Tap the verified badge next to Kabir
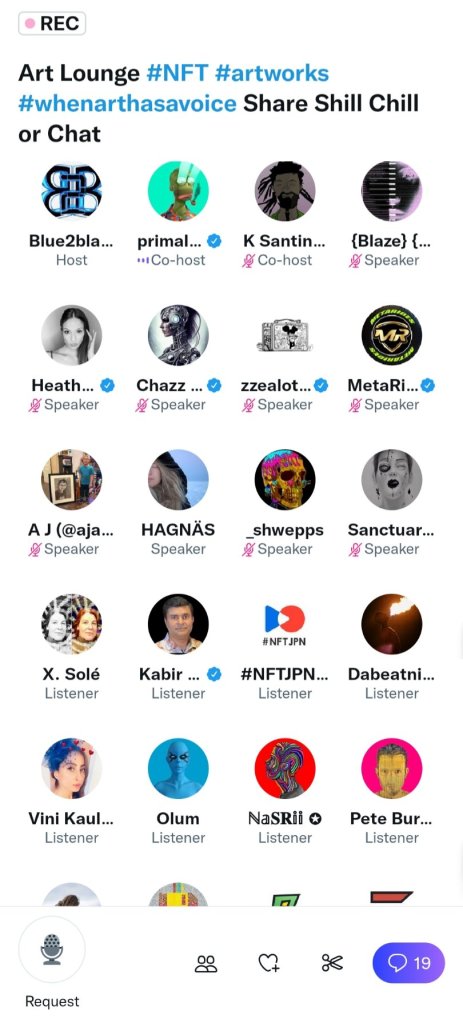 pyautogui.click(x=214, y=674)
